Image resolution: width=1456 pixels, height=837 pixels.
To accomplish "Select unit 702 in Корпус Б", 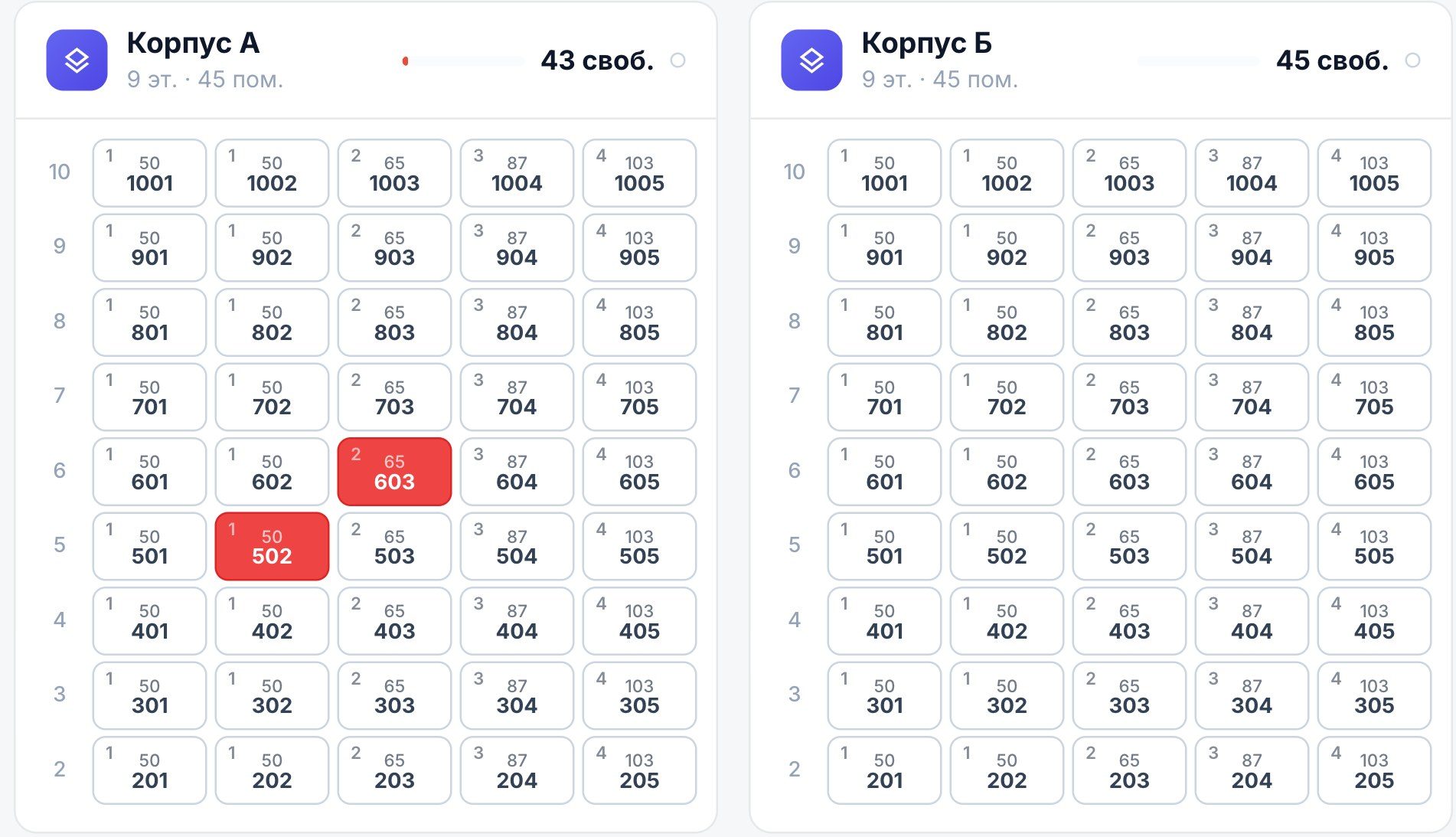I will 1007,397.
